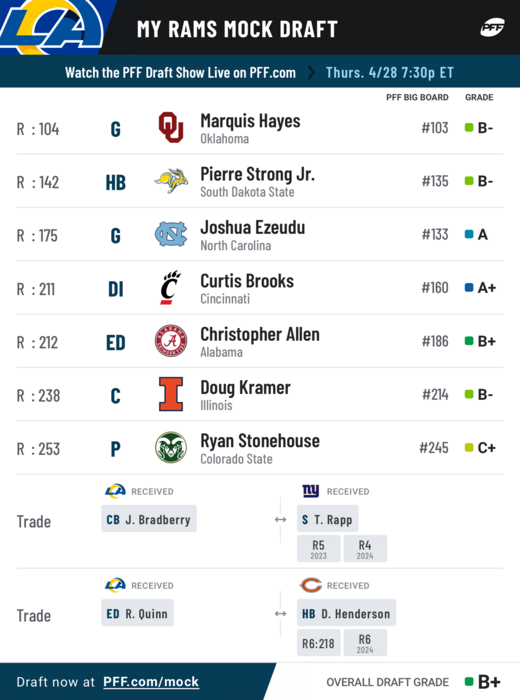Select the North Carolina Tar Heels logo

pos(171,234)
